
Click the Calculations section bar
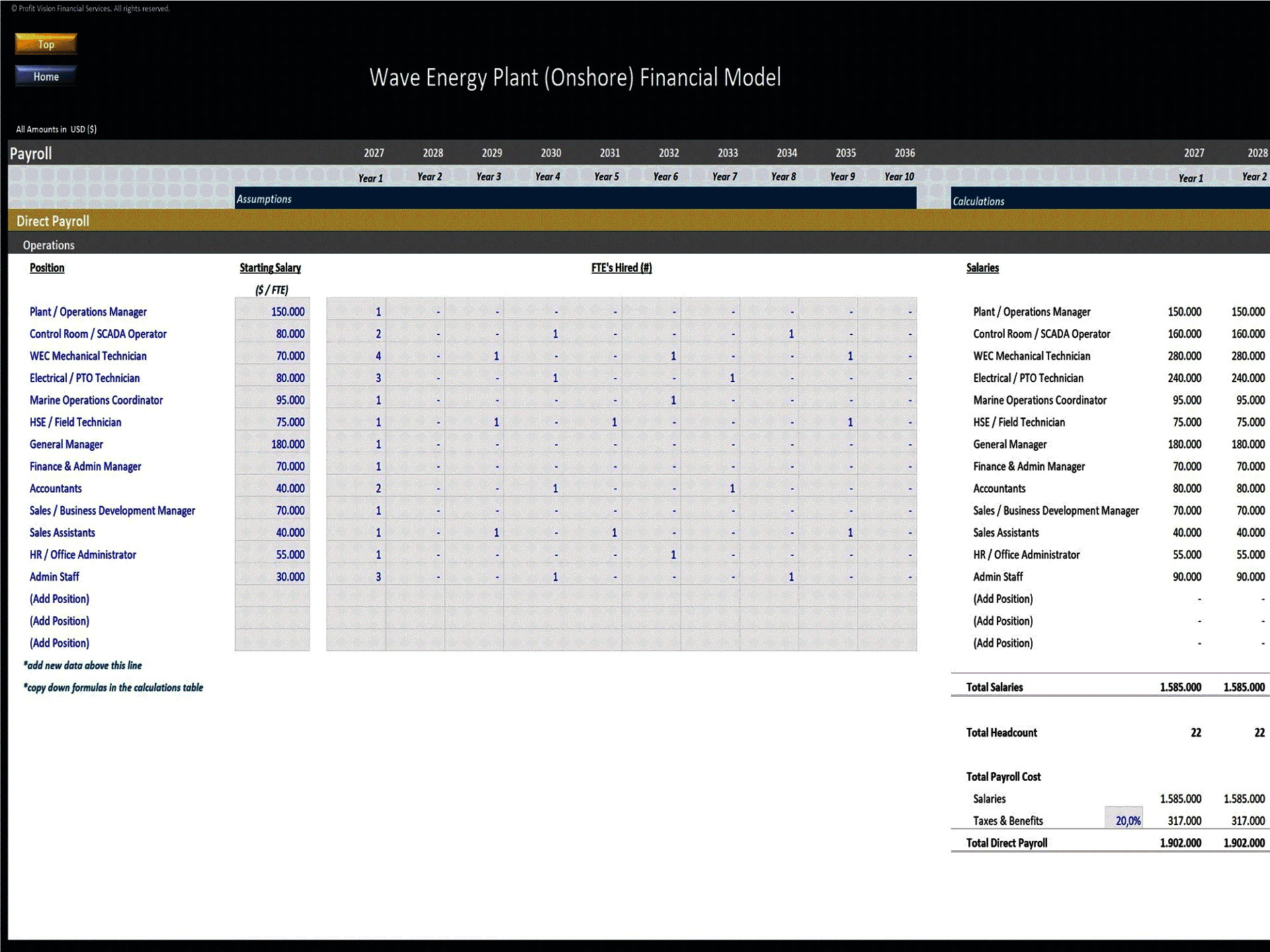point(1110,200)
